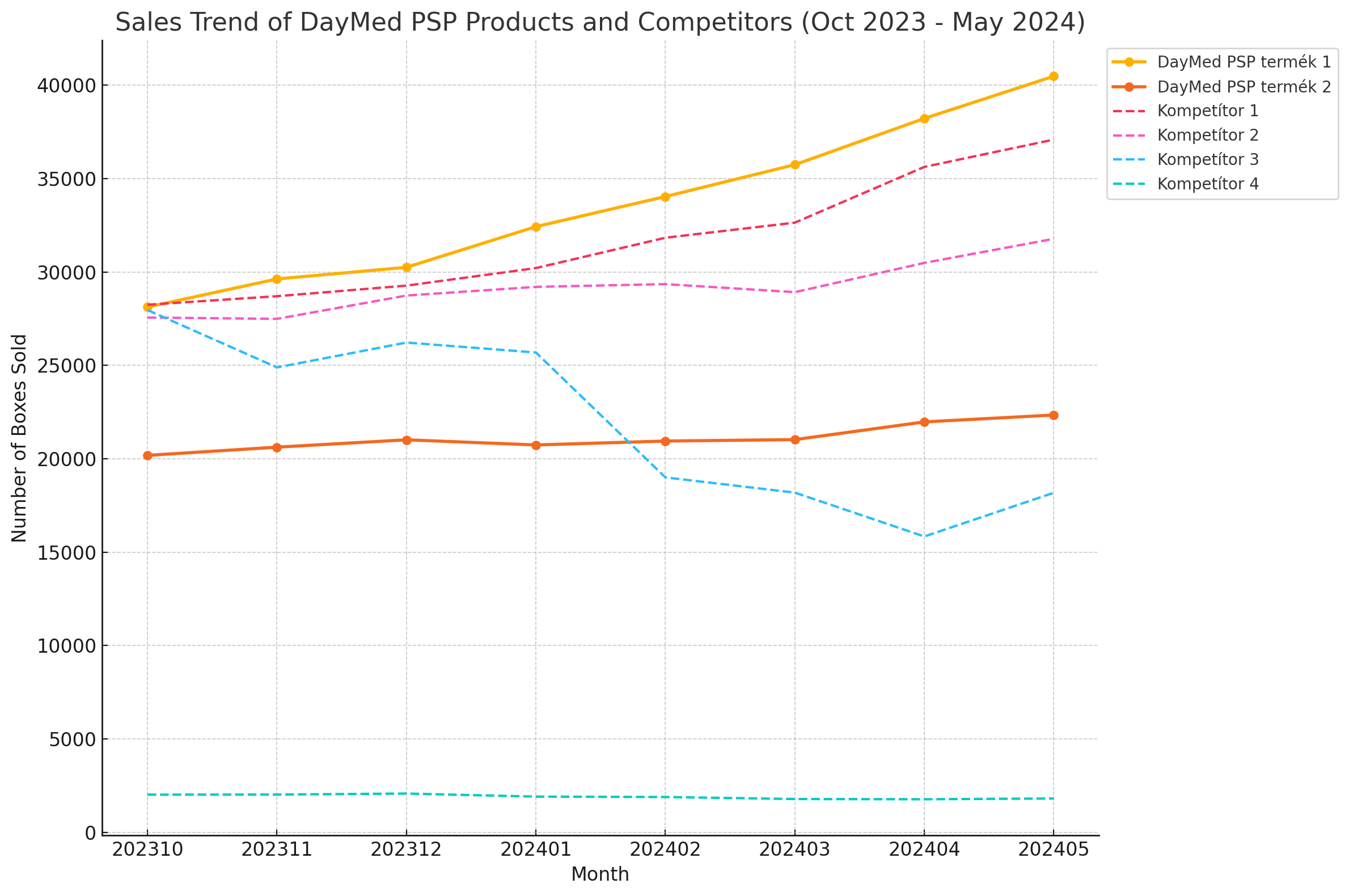Click the yellow termék 1 marker at 202405
This screenshot has width=1349, height=896.
click(x=1054, y=77)
